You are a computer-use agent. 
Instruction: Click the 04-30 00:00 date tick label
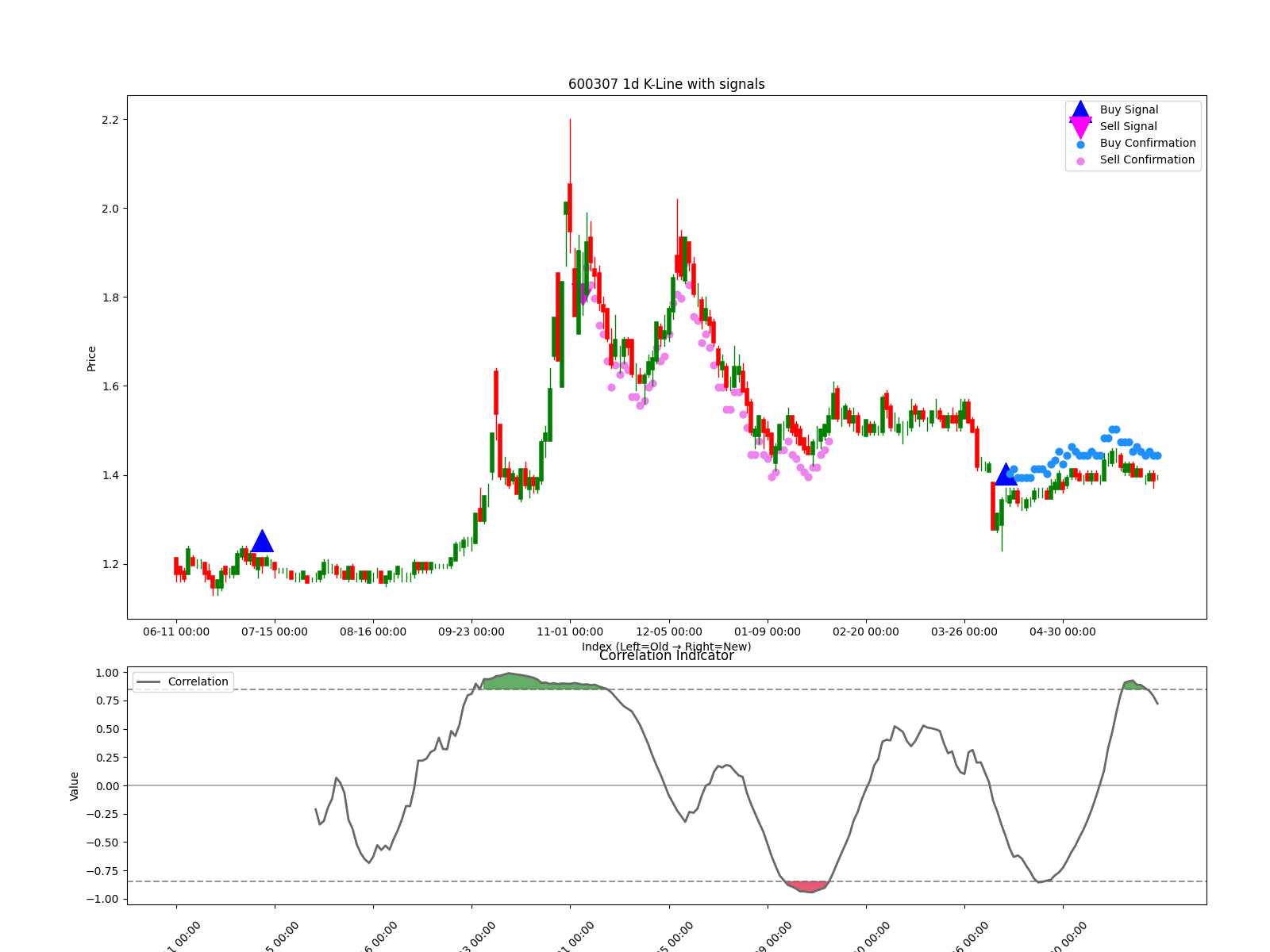pos(1063,632)
